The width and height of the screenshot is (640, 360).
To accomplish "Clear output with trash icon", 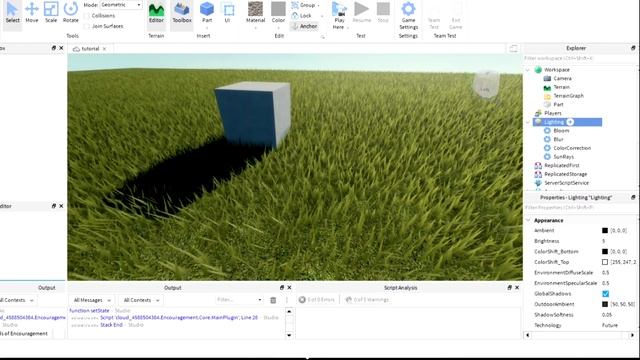I will (273, 300).
